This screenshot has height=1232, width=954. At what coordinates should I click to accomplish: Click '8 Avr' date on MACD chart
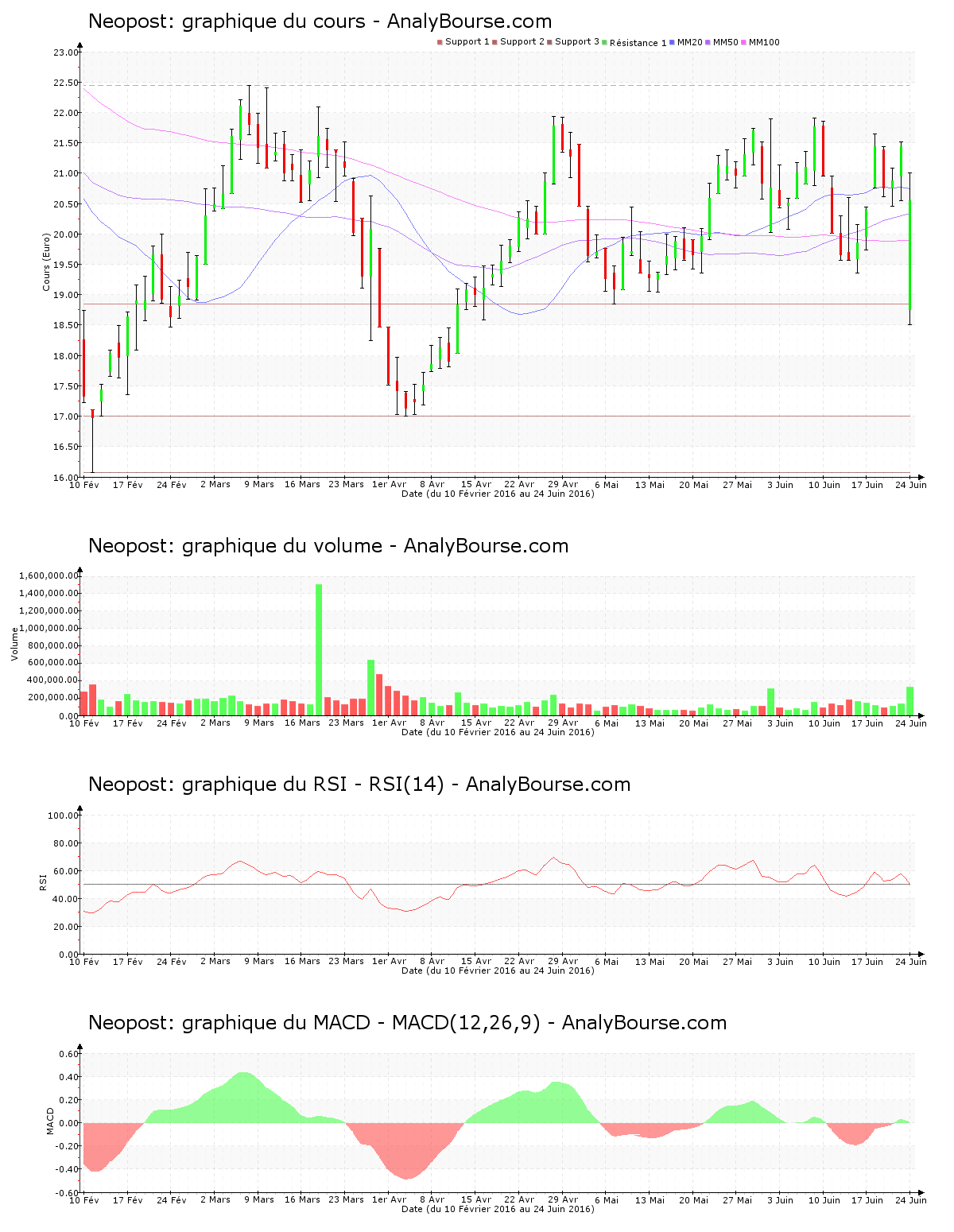(x=432, y=1200)
